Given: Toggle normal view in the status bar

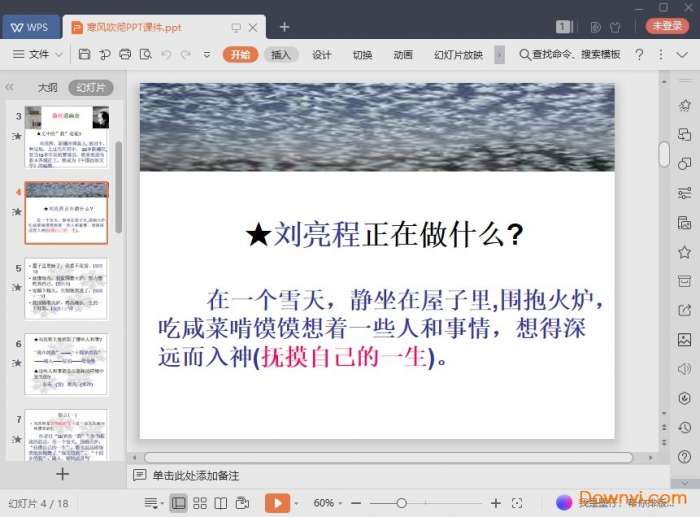Looking at the screenshot, I should pos(178,503).
